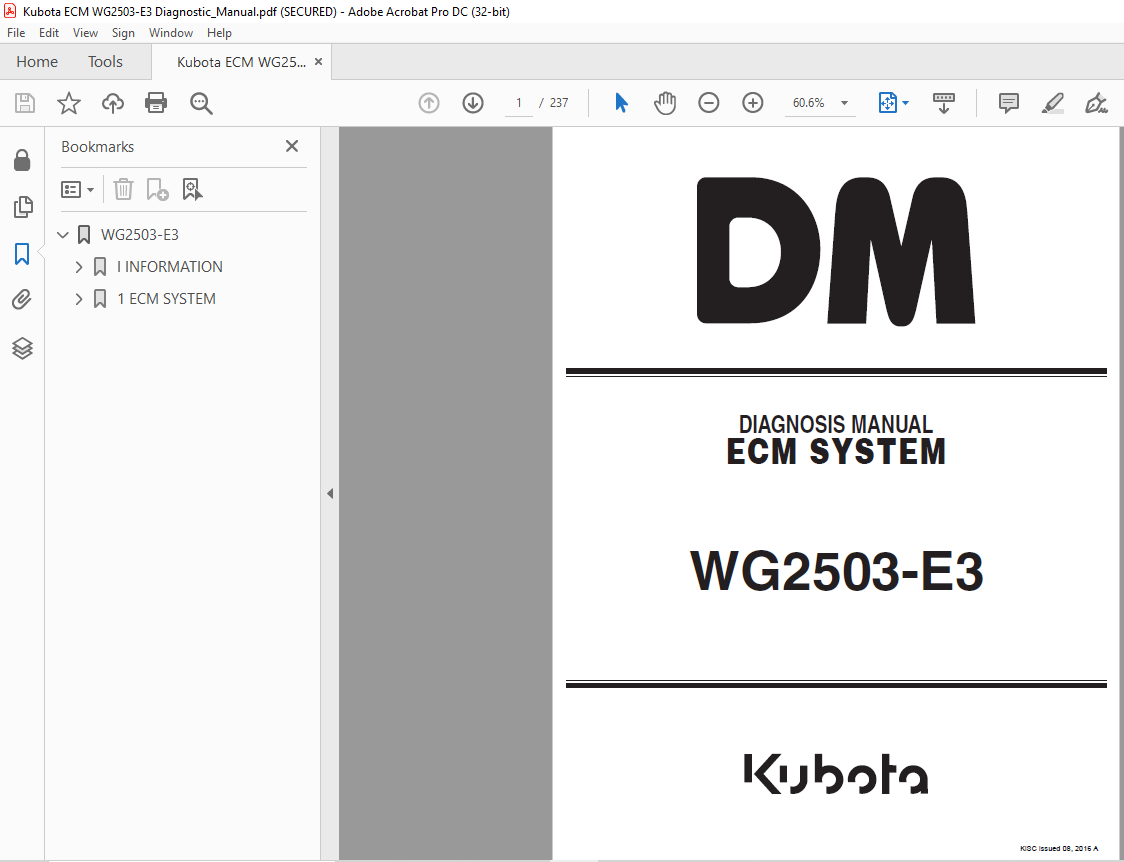Open the Help menu
The image size is (1124, 862).
click(219, 33)
